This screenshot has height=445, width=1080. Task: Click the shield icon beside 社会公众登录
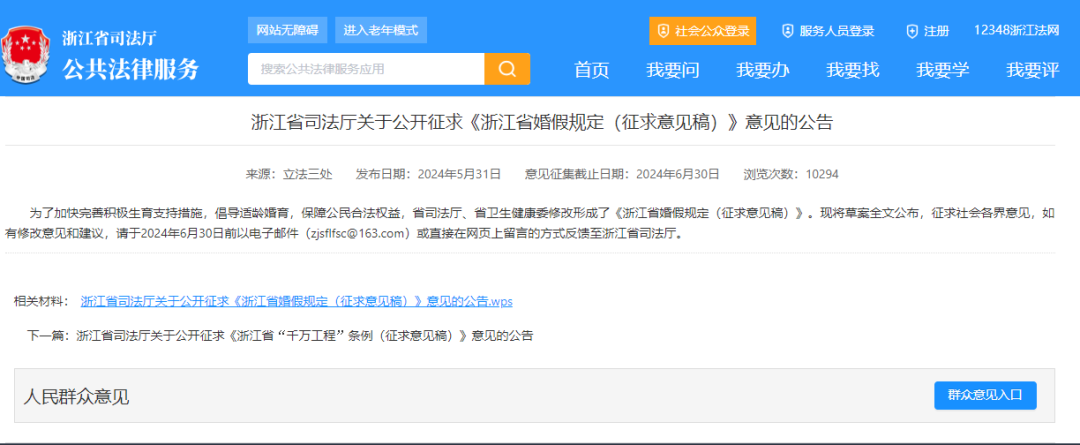pyautogui.click(x=662, y=31)
